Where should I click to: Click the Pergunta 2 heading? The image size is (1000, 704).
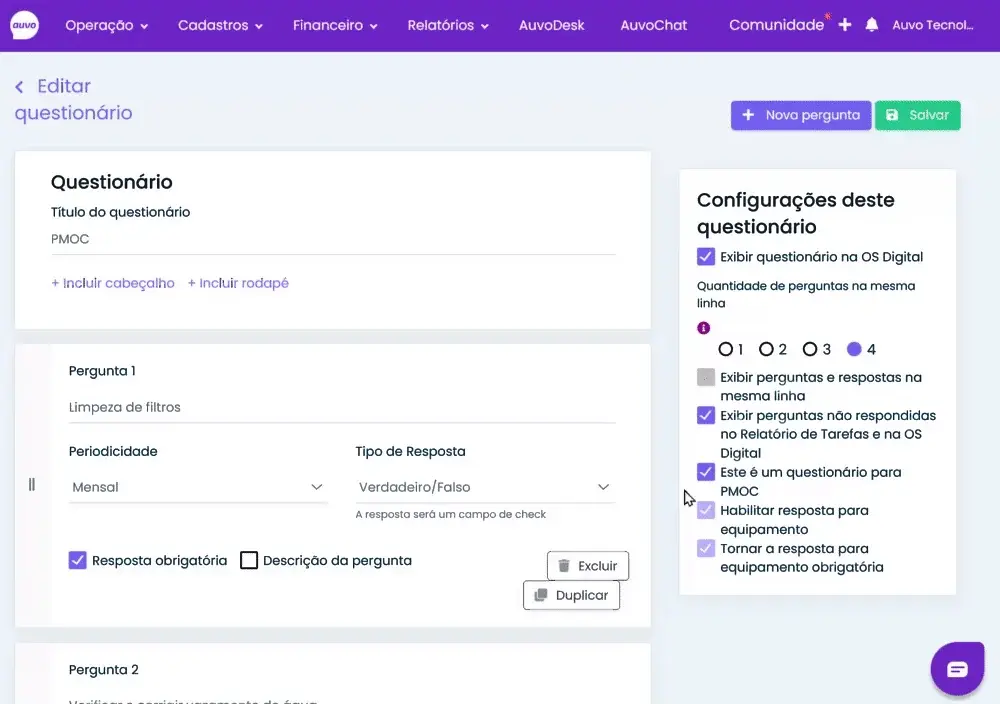tap(103, 670)
